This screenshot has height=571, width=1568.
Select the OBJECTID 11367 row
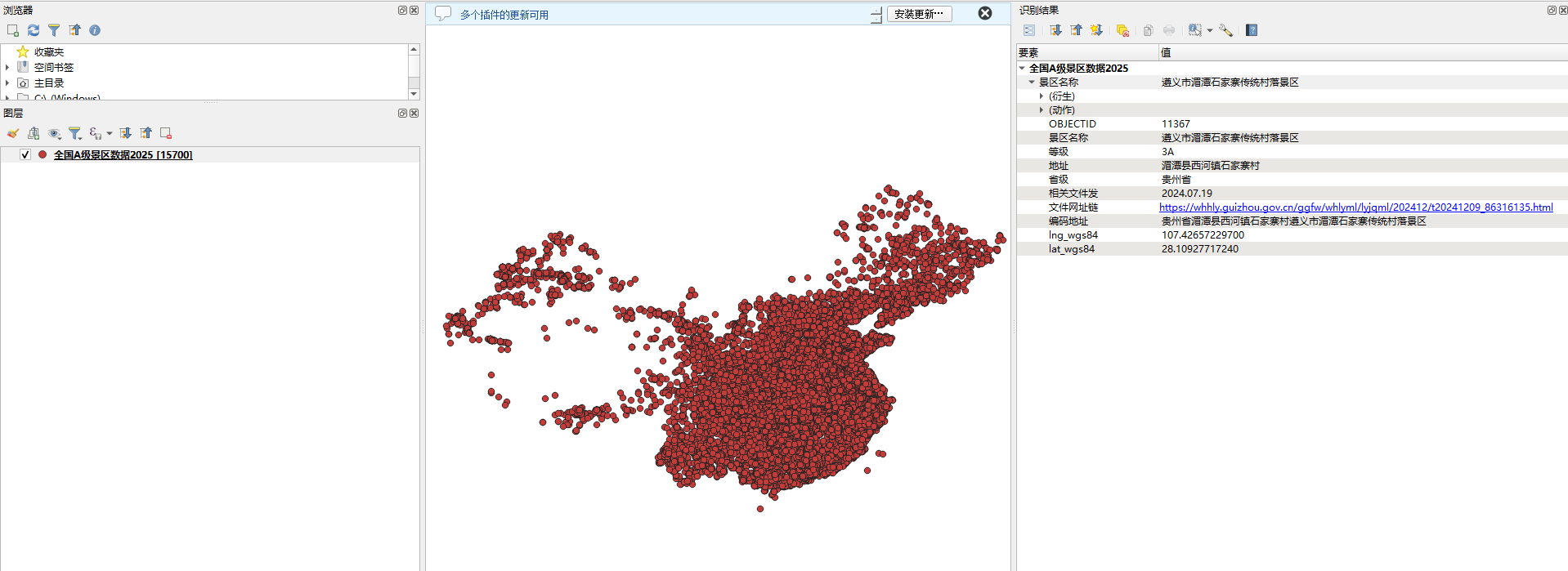click(1292, 124)
